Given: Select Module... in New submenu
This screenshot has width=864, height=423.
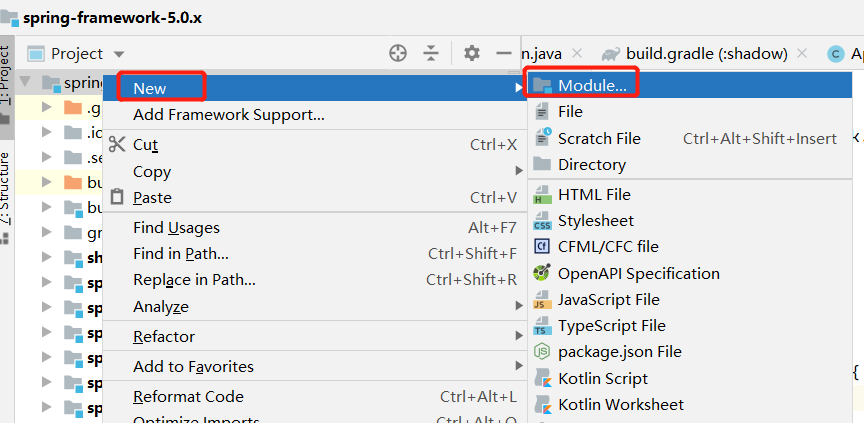Looking at the screenshot, I should 690,85.
